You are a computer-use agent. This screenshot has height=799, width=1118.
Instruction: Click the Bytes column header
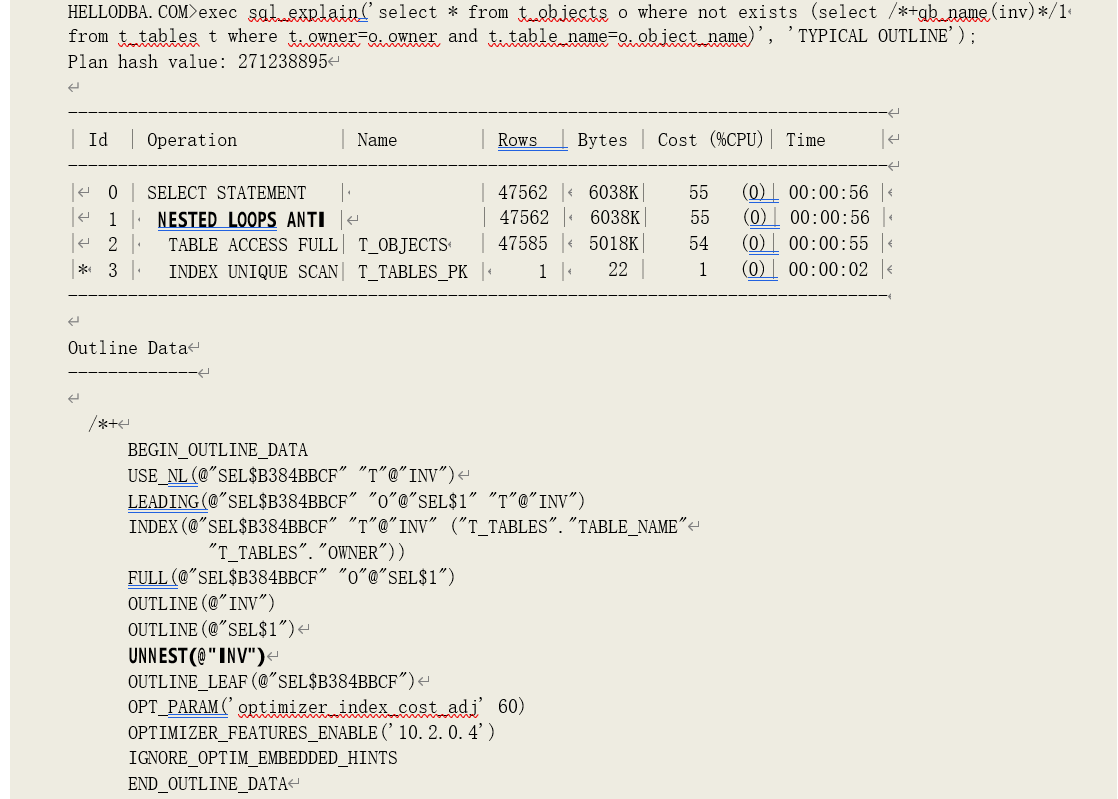602,140
